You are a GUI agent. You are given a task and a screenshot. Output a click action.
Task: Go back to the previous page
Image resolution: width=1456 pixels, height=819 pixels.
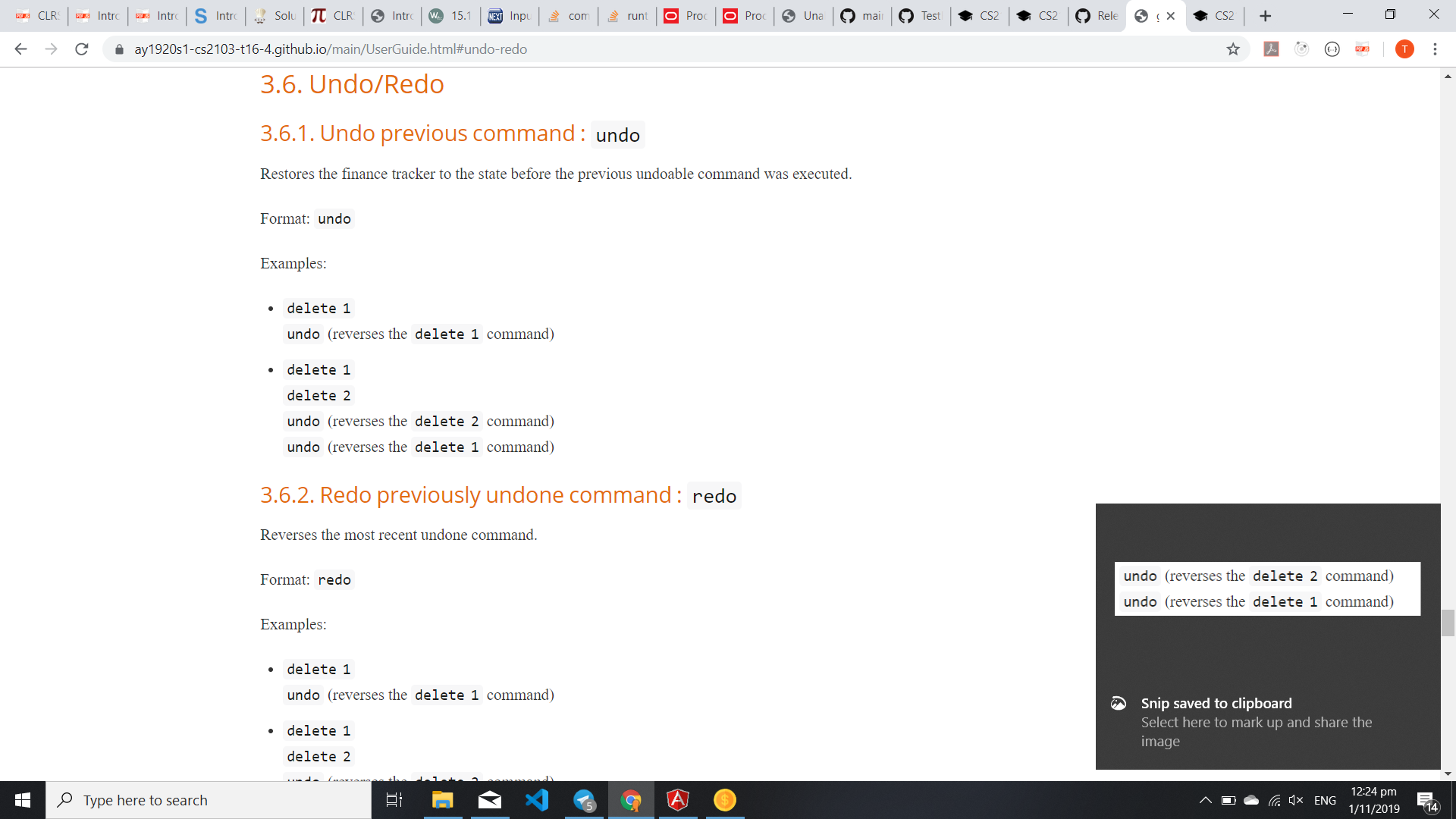pos(20,49)
